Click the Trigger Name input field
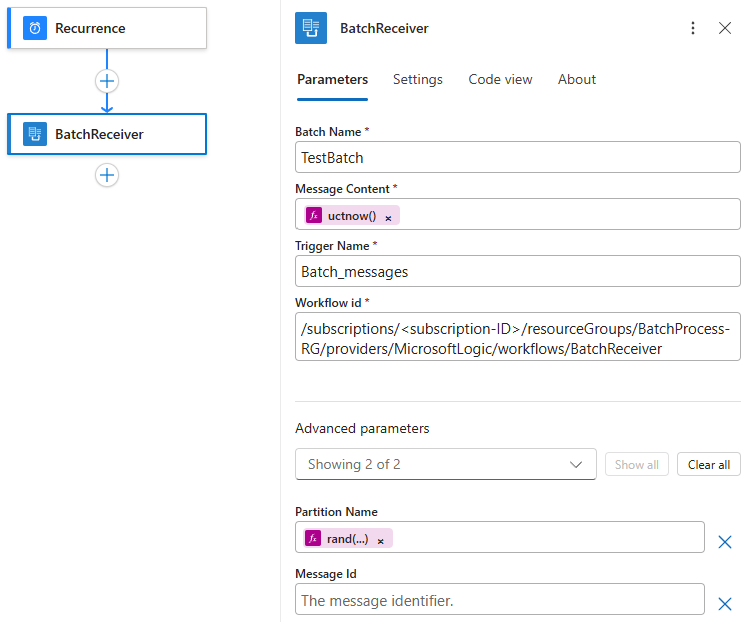The height and width of the screenshot is (622, 748). (x=518, y=271)
